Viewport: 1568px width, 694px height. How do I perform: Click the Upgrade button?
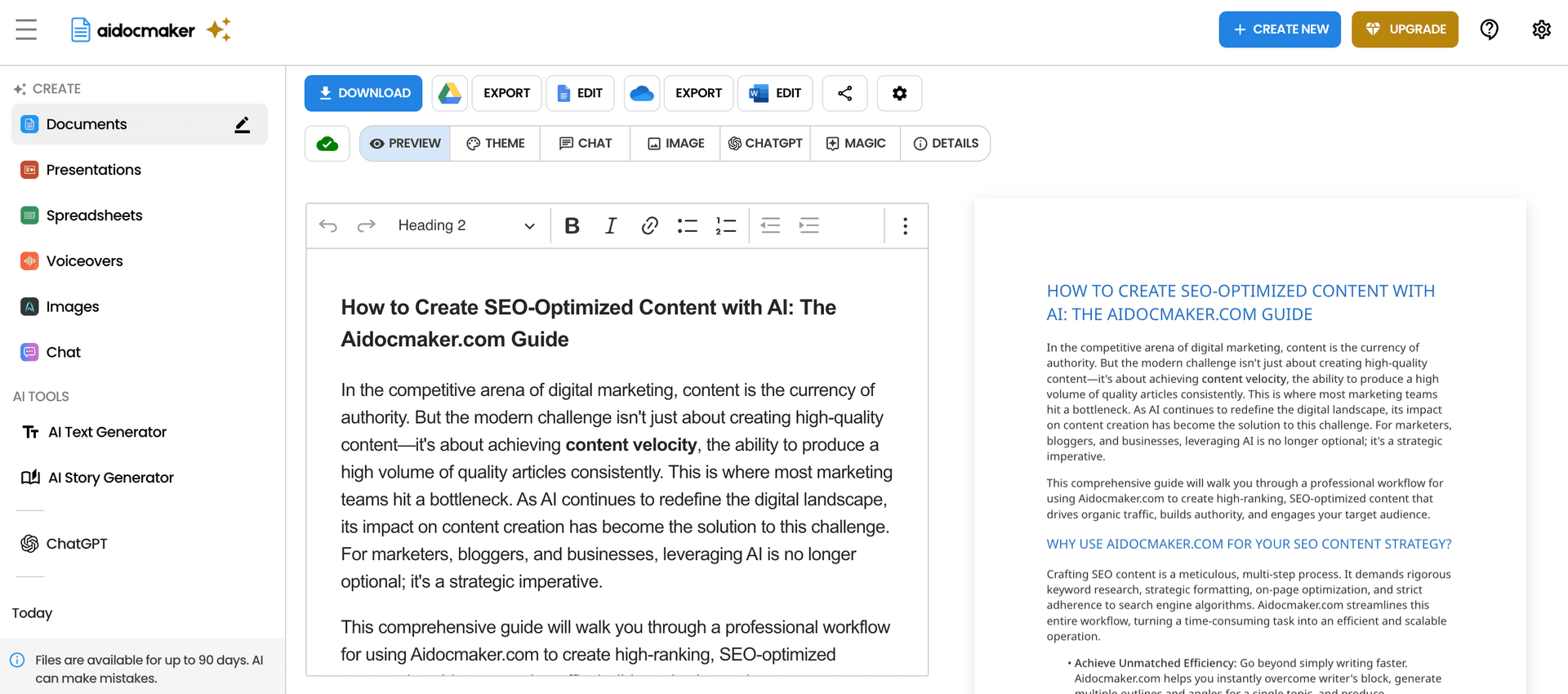[1405, 29]
